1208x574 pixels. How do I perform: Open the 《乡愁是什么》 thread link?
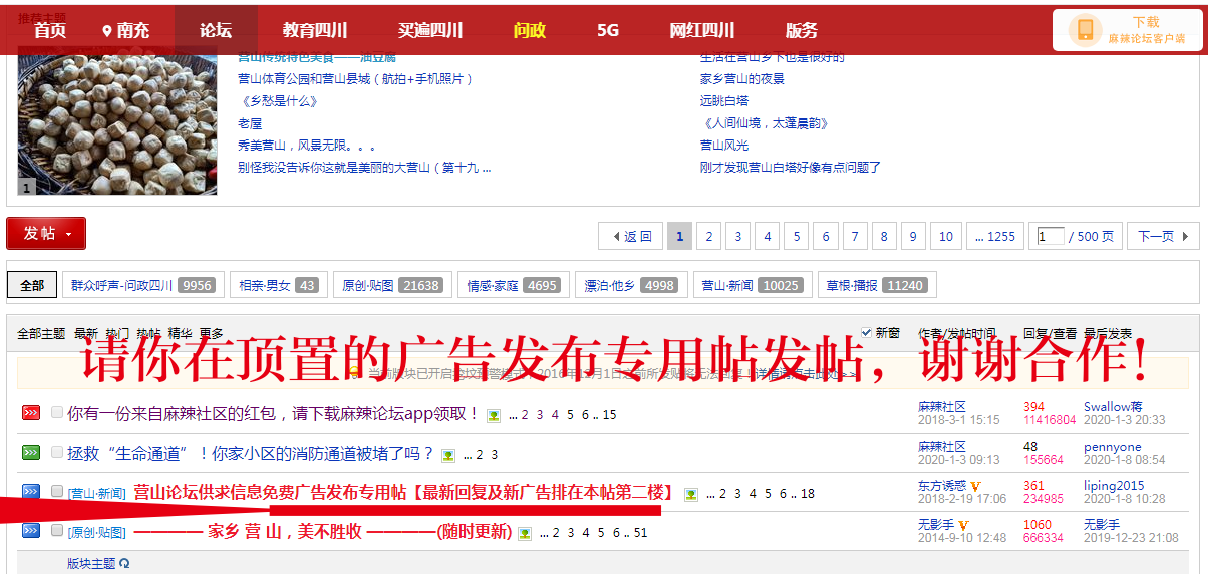pyautogui.click(x=279, y=101)
